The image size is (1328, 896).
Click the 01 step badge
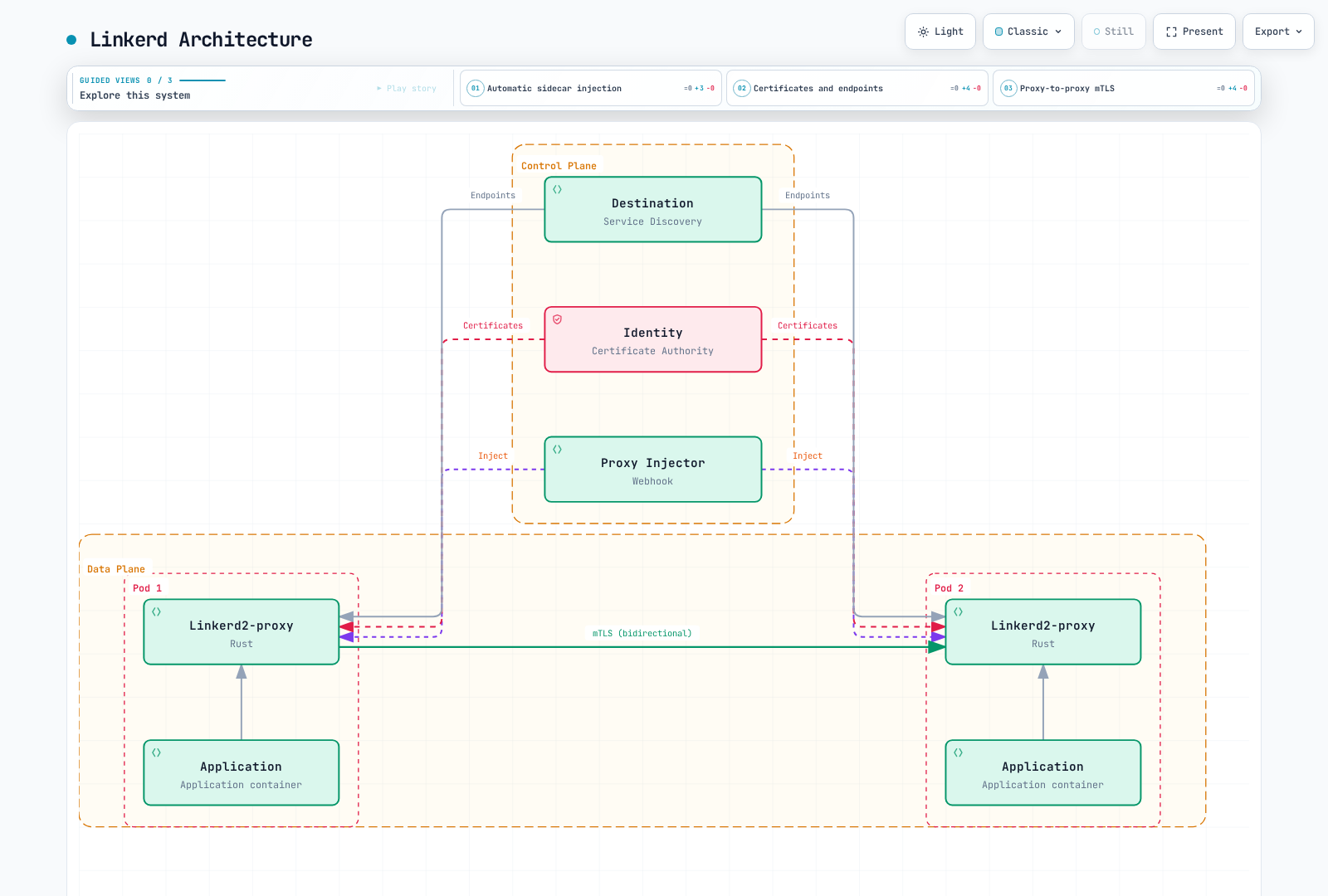476,88
